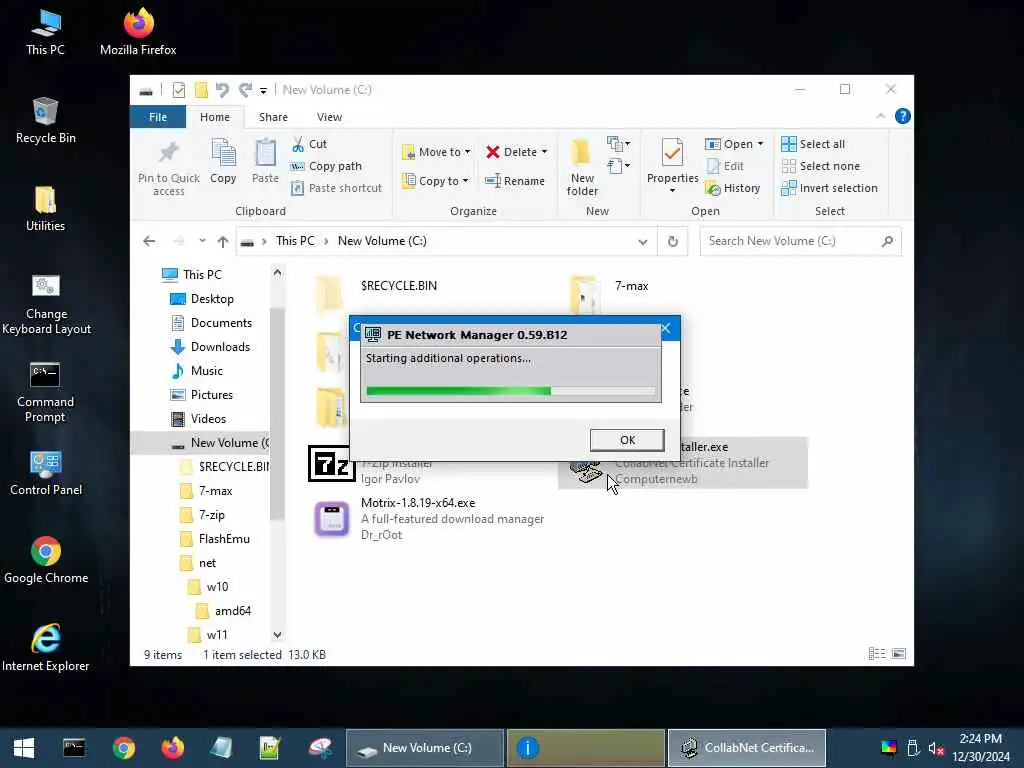Click Select all in ribbon

[x=813, y=144]
